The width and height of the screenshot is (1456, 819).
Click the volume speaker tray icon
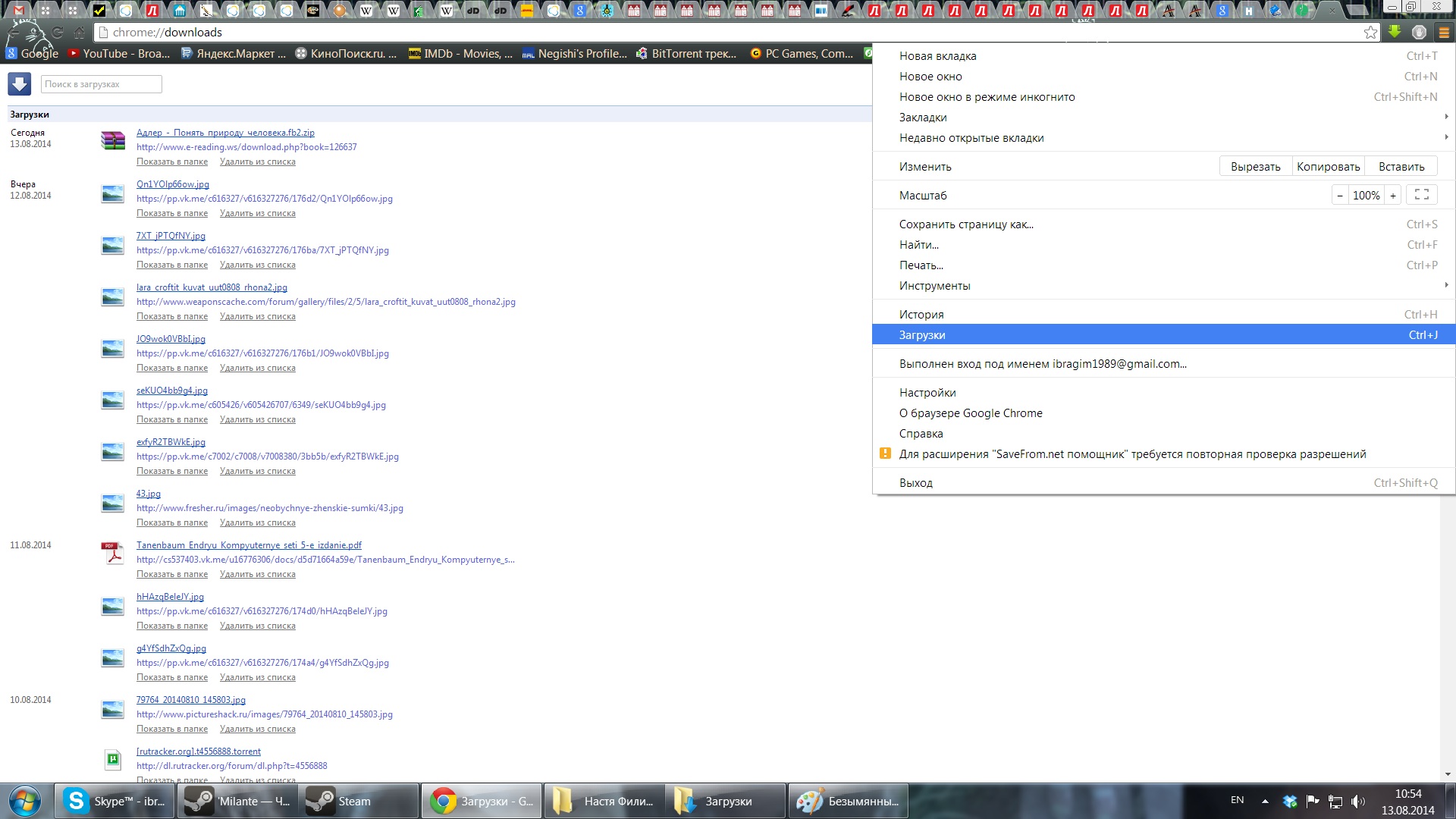(x=1357, y=801)
